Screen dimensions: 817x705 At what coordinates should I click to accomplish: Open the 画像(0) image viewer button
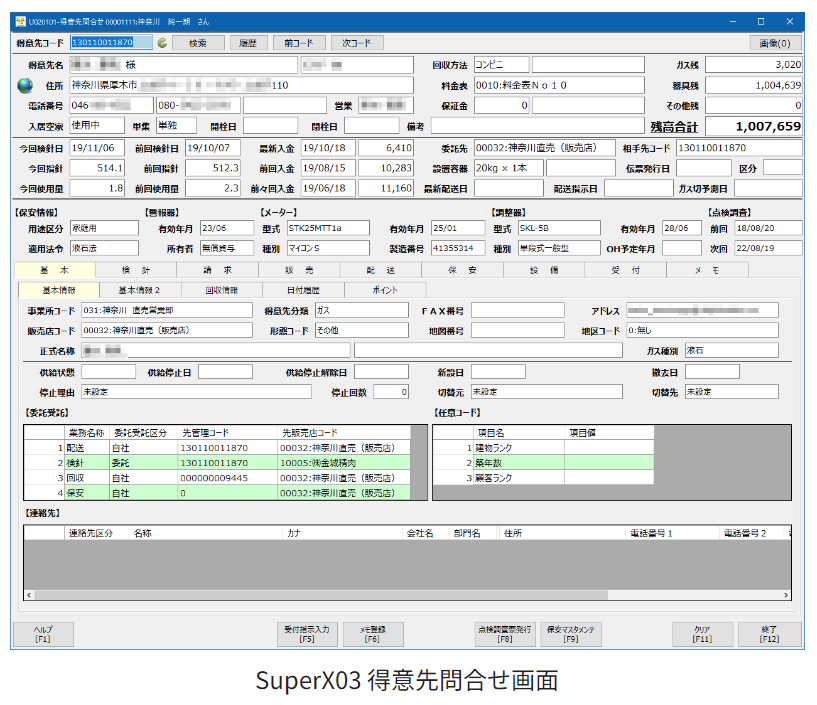(x=775, y=43)
